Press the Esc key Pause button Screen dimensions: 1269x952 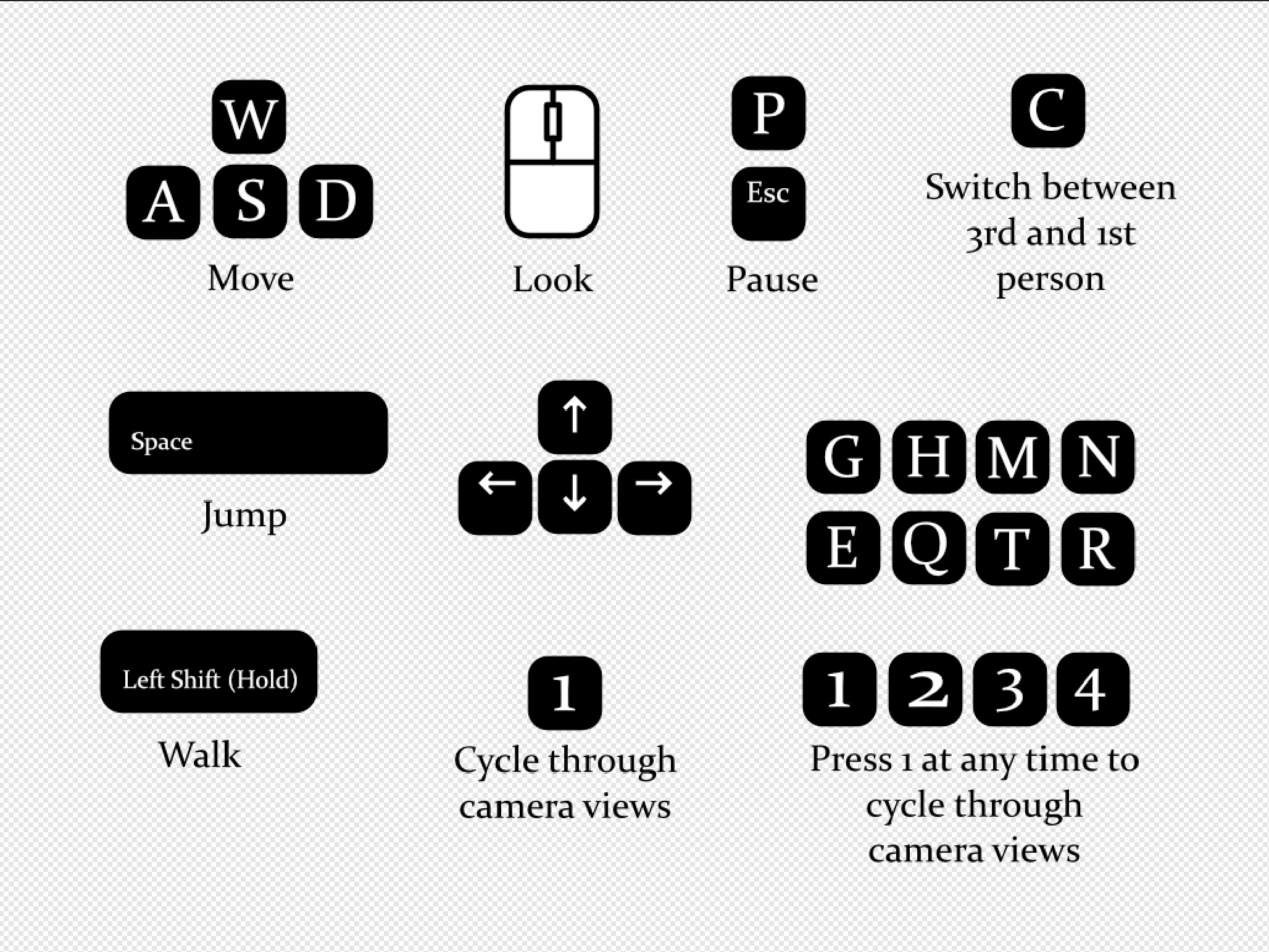[x=769, y=196]
